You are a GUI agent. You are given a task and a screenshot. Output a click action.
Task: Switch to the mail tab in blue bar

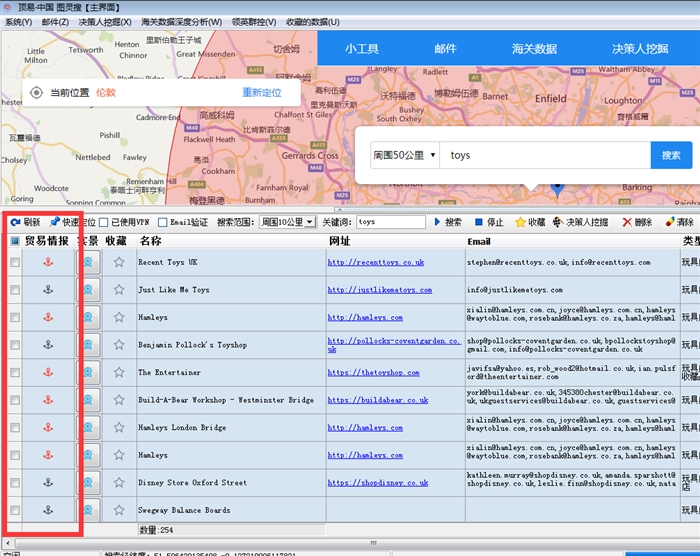pos(445,49)
